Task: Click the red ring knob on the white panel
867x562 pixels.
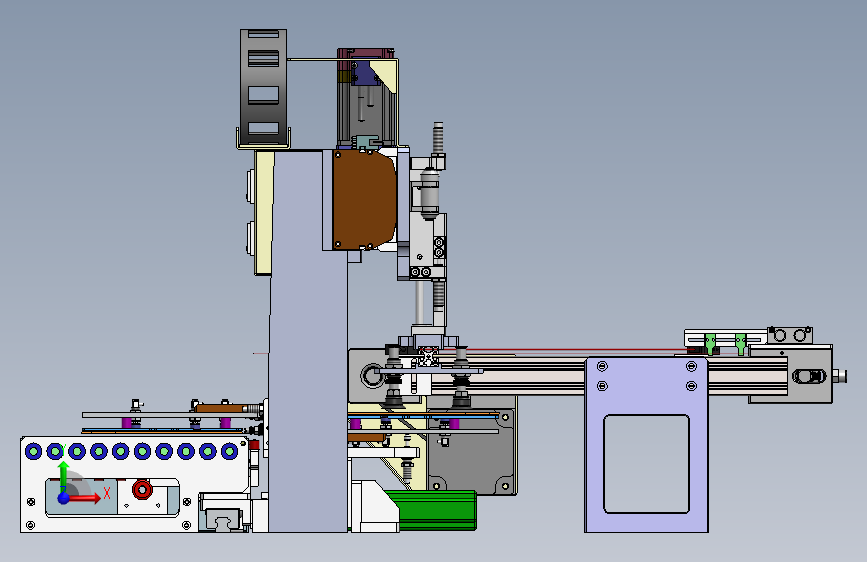Action: [142, 490]
